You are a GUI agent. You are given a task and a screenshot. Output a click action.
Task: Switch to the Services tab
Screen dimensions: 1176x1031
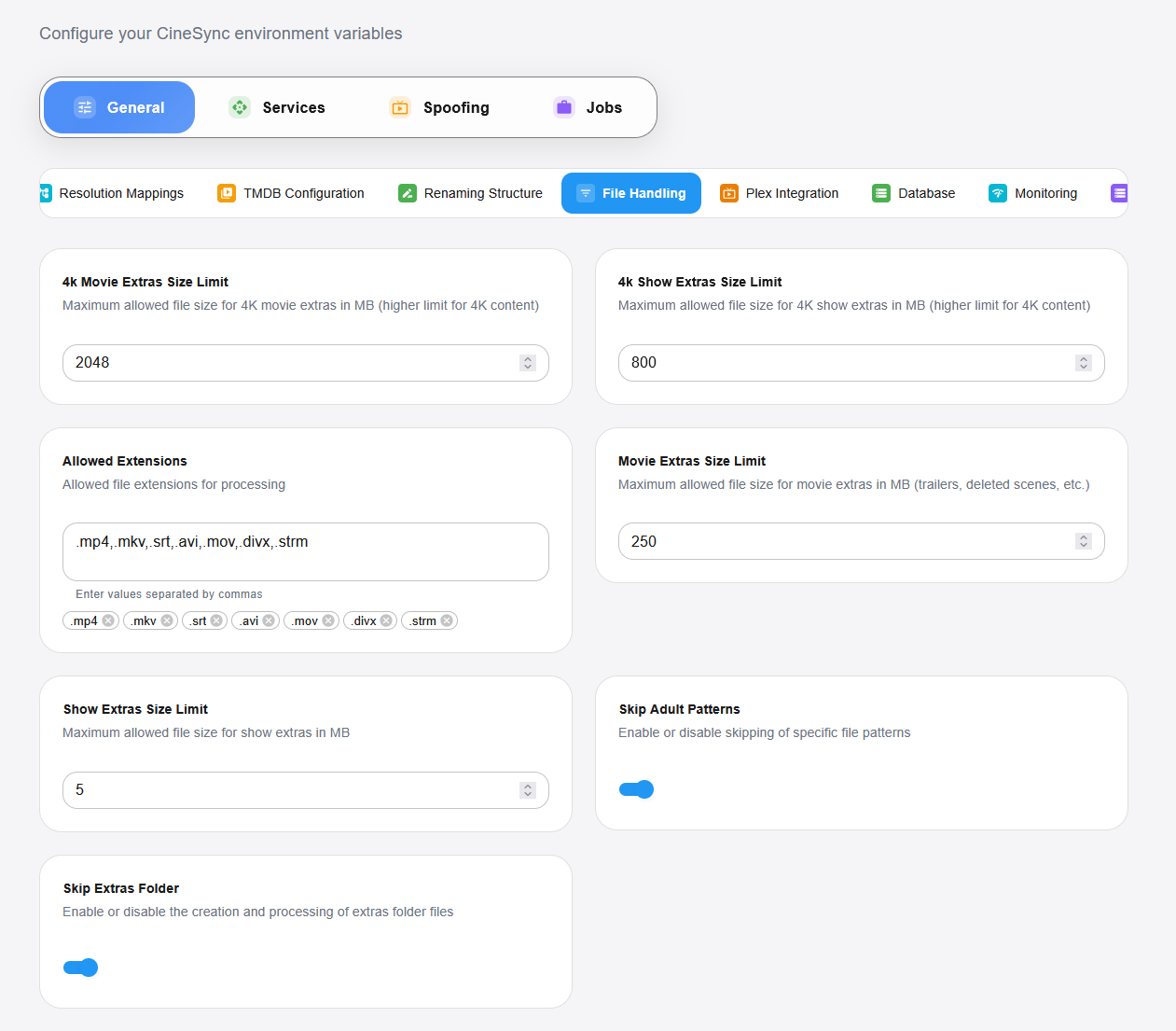click(x=277, y=107)
